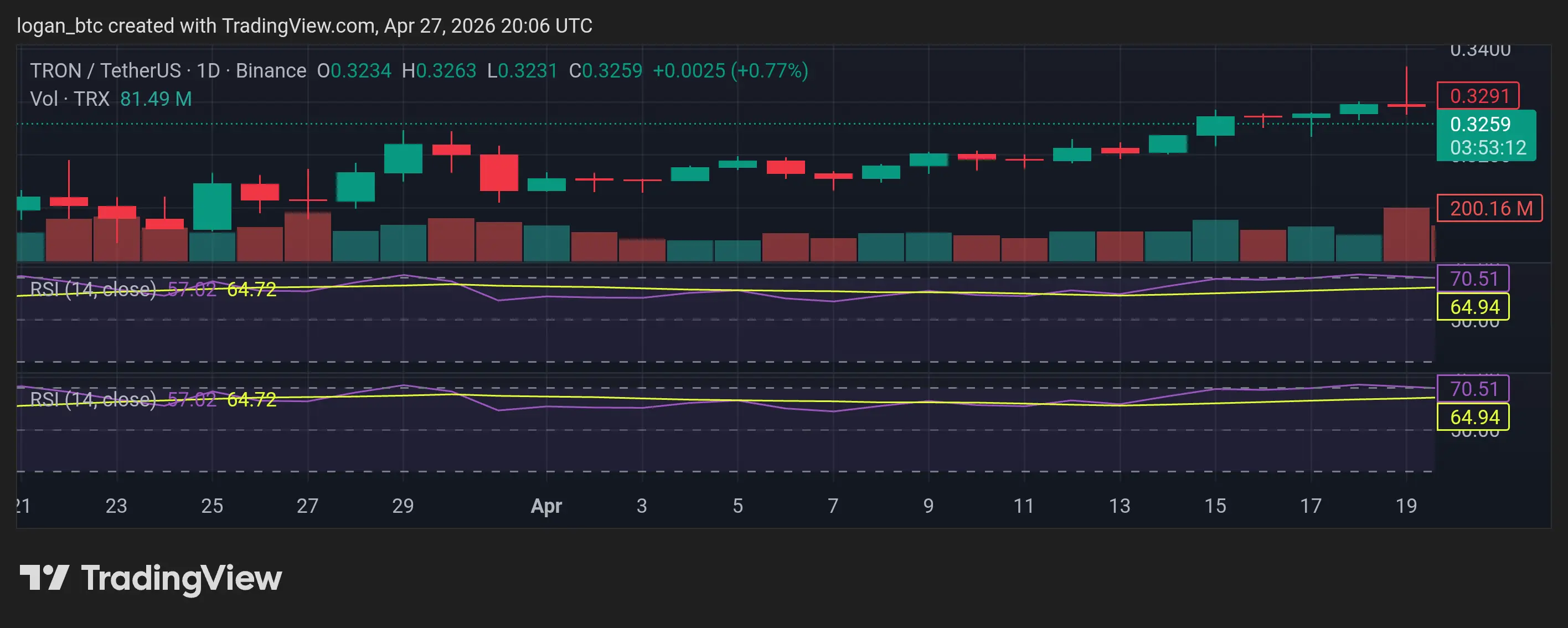Click the Vol · TRX 81.49 M legend
This screenshot has width=1568, height=628.
point(111,99)
